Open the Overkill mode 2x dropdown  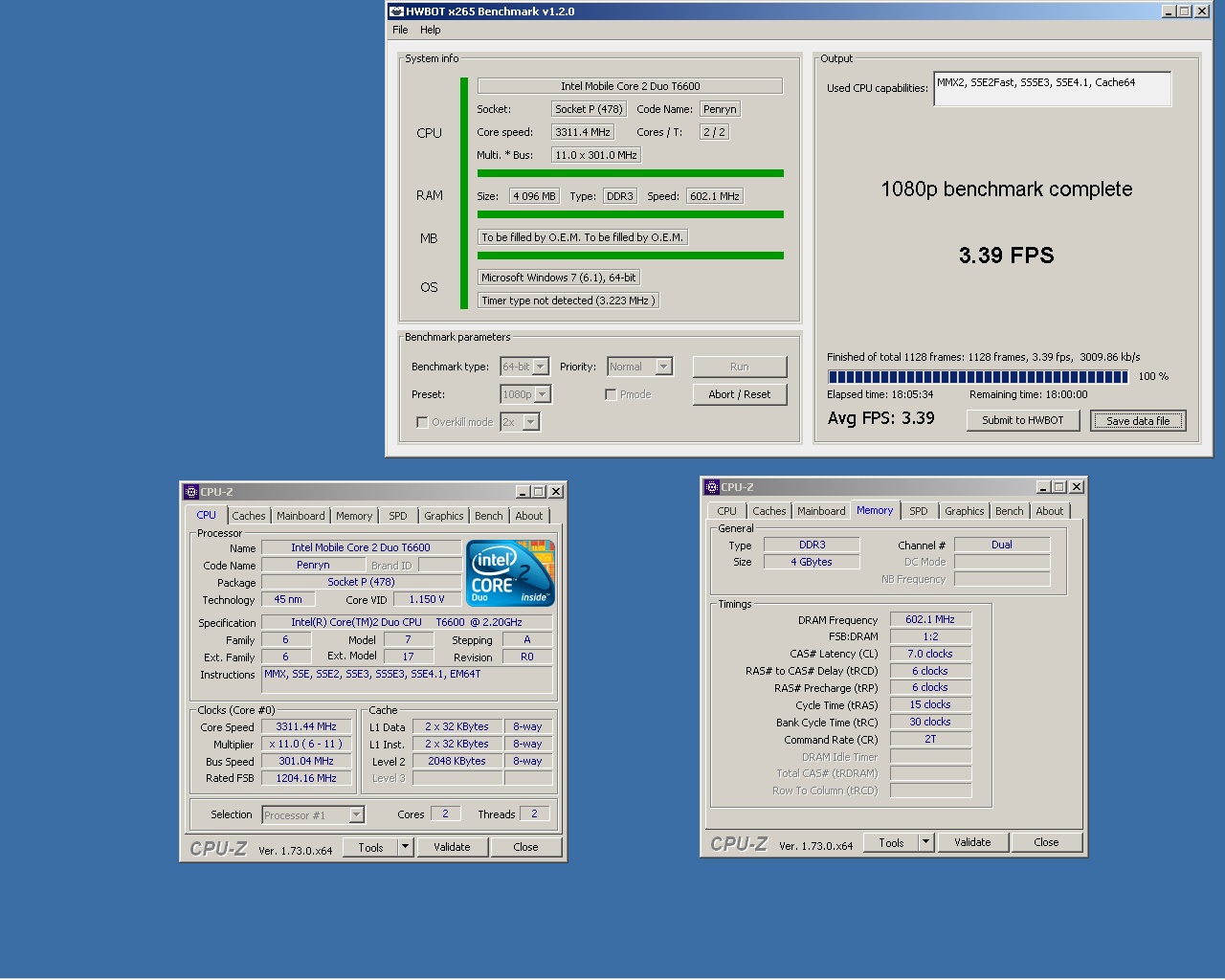(x=531, y=422)
